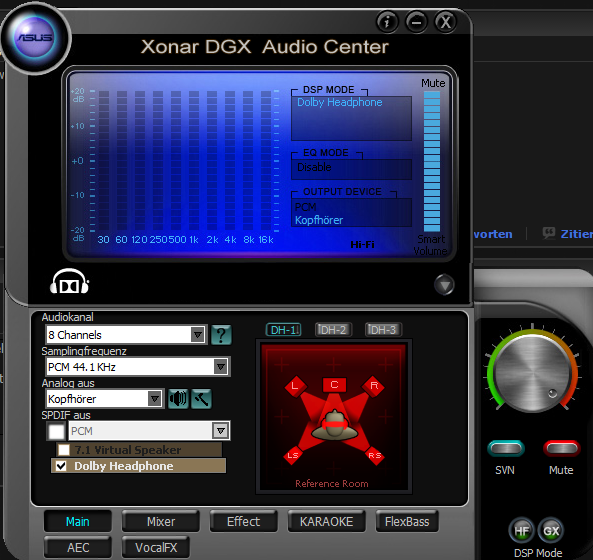593x560 pixels.
Task: Open the Analog aus Kopfhörer dropdown
Action: coord(104,399)
